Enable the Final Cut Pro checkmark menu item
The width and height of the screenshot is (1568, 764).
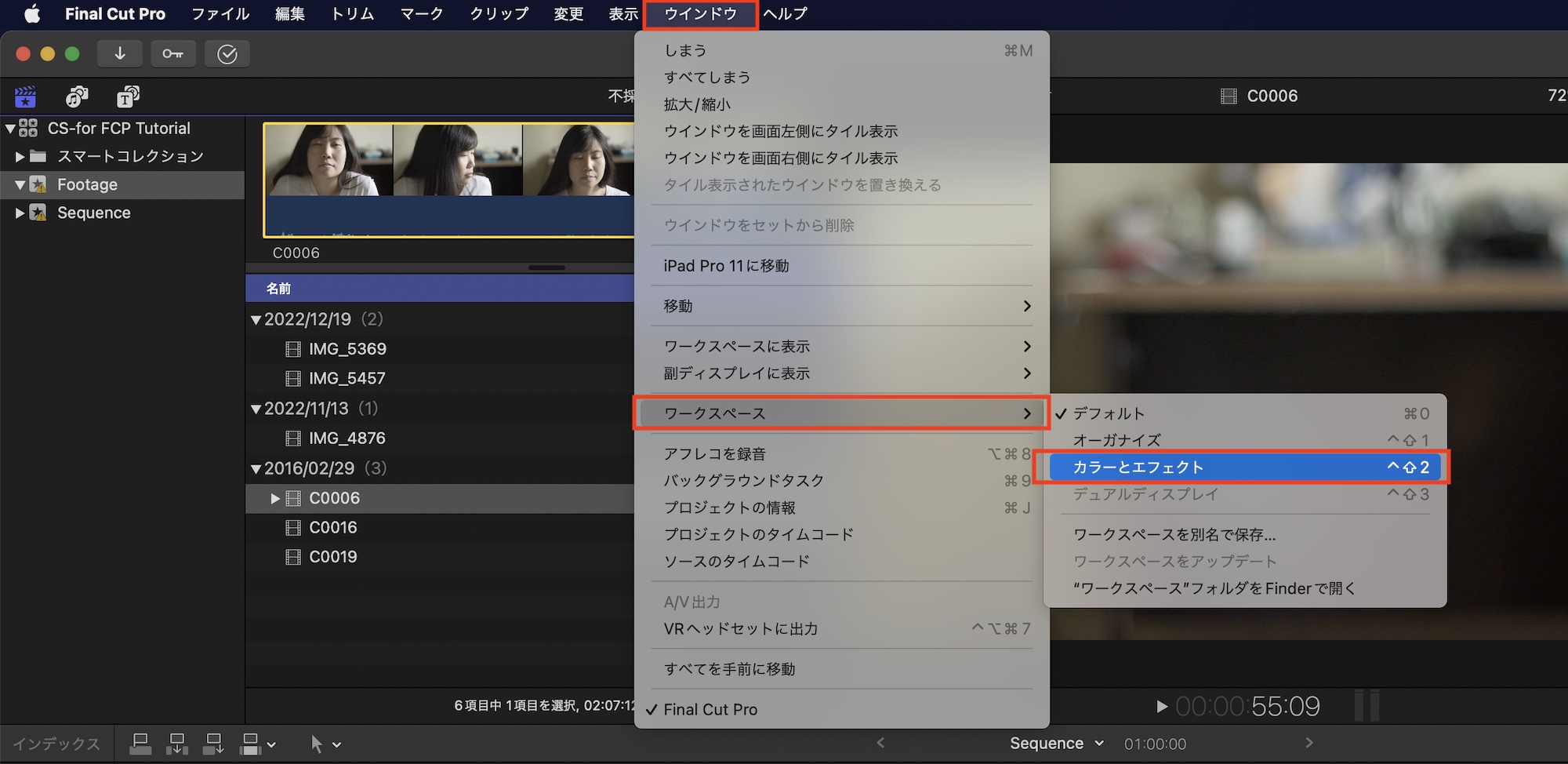(710, 709)
